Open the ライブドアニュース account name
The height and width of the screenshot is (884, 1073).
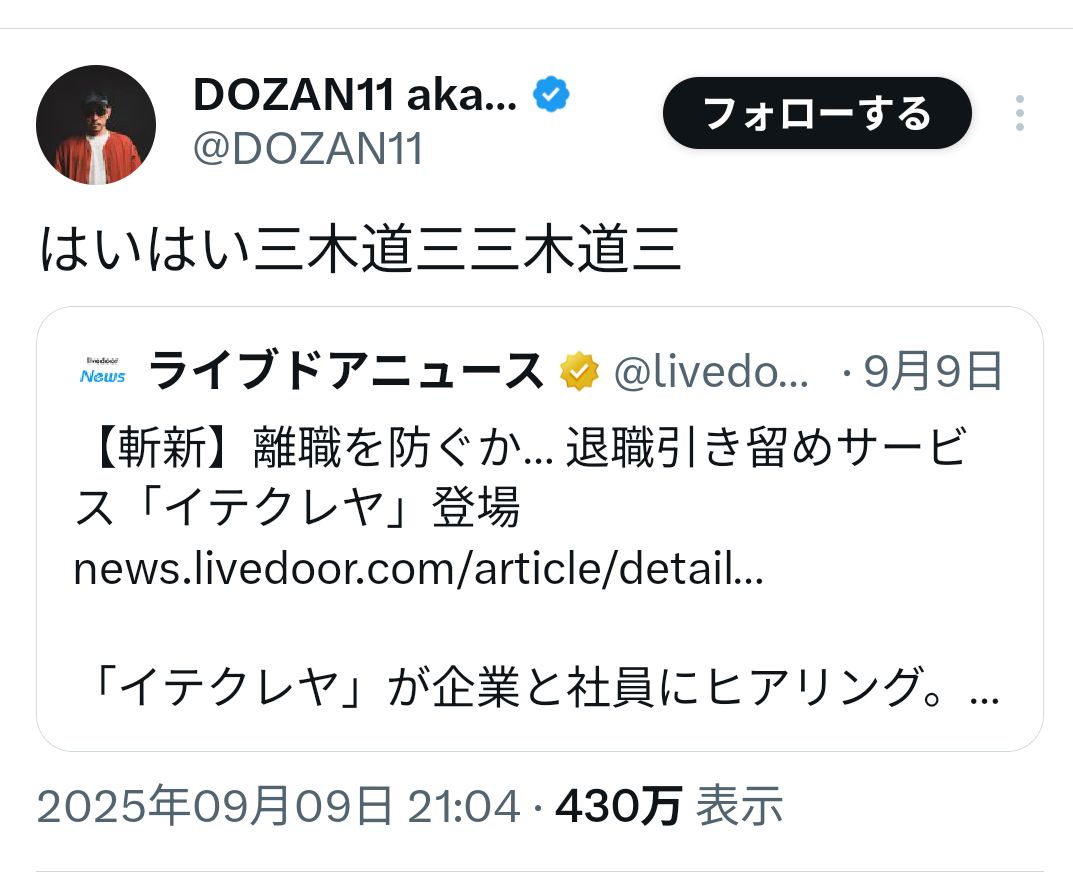[346, 371]
